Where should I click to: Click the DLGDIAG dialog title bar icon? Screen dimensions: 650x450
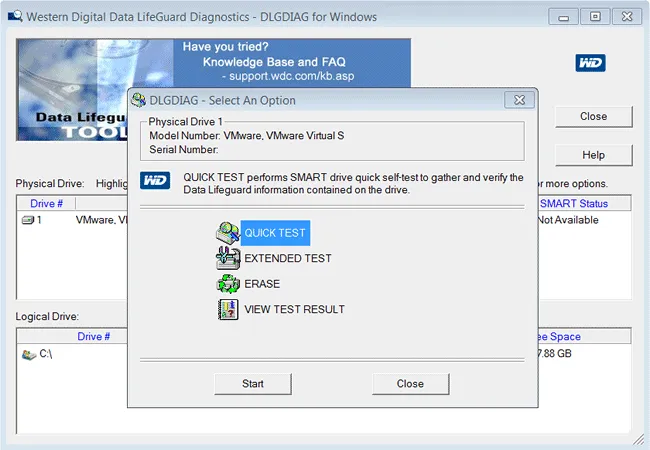[x=138, y=100]
